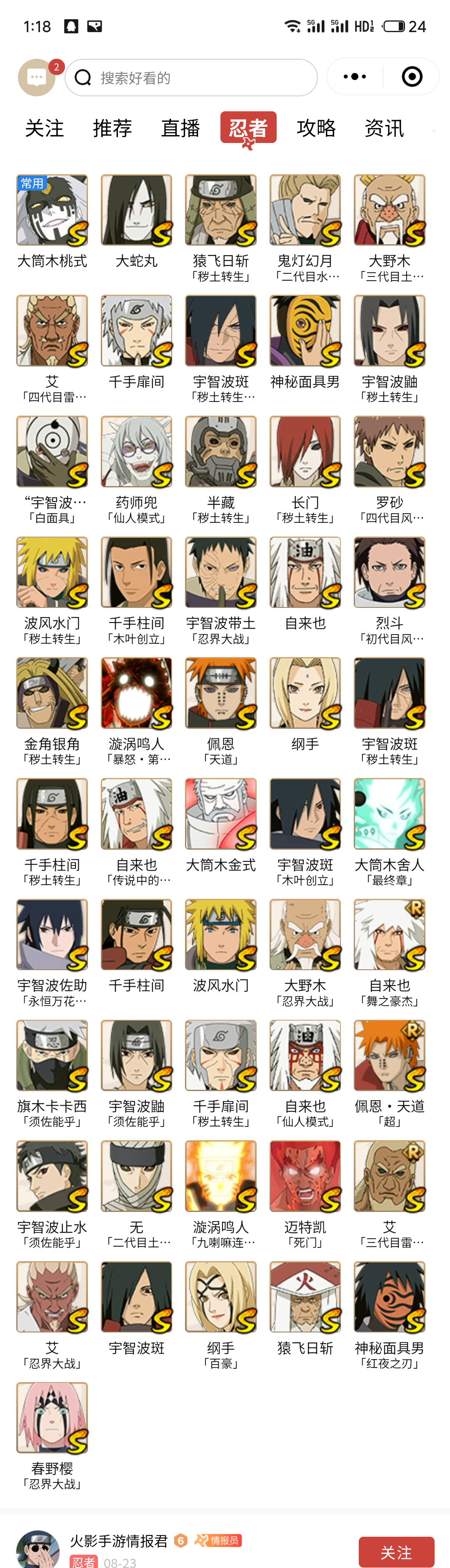The image size is (450, 1568).
Task: Select 大筒木桃式 ninja portrait
Action: [x=52, y=211]
